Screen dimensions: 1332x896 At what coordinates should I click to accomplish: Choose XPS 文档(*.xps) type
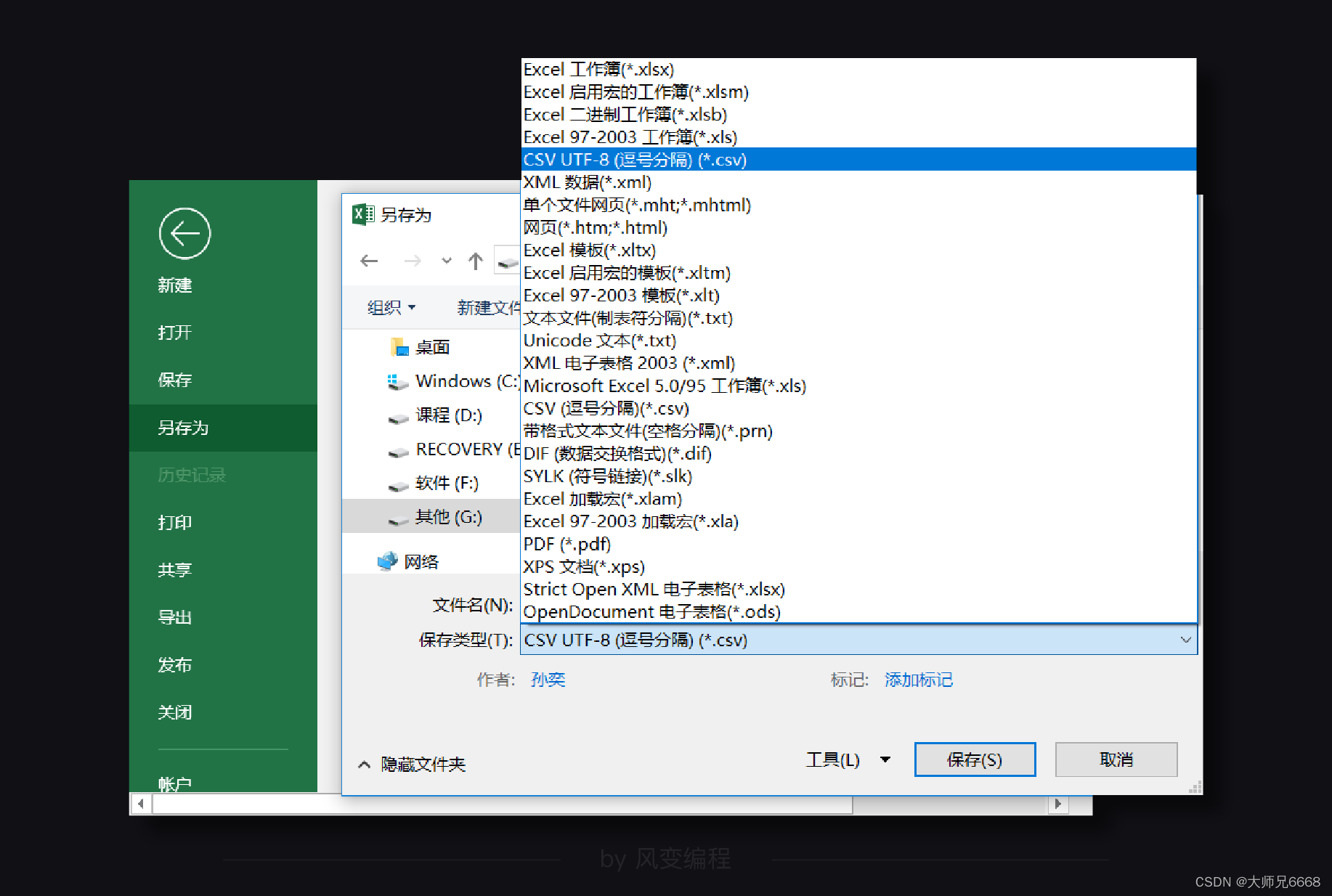pyautogui.click(x=858, y=566)
